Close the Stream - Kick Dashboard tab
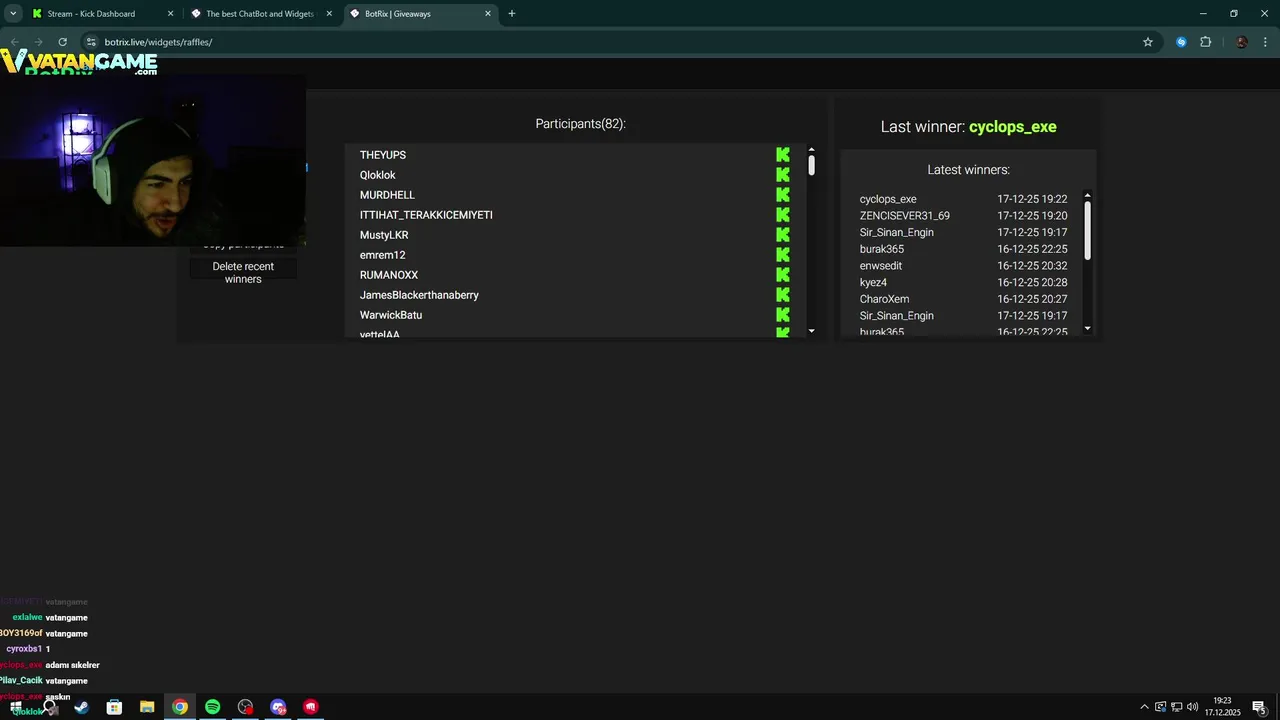This screenshot has height=720, width=1280. click(x=170, y=14)
